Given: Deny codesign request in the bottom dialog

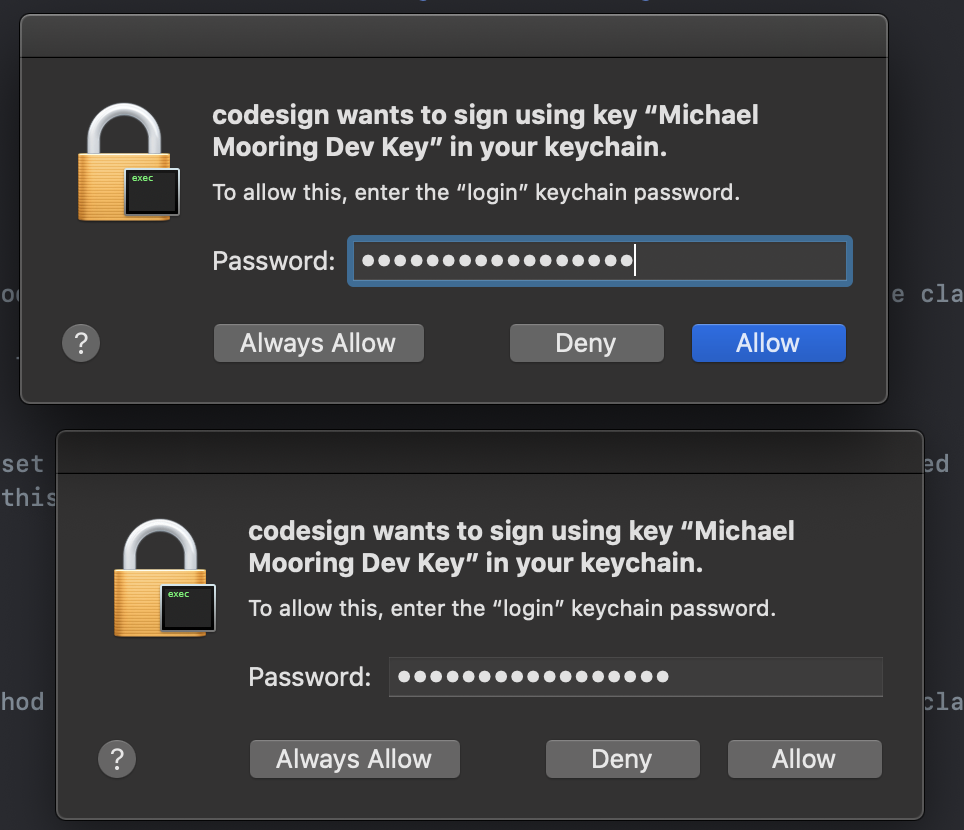Looking at the screenshot, I should point(622,759).
